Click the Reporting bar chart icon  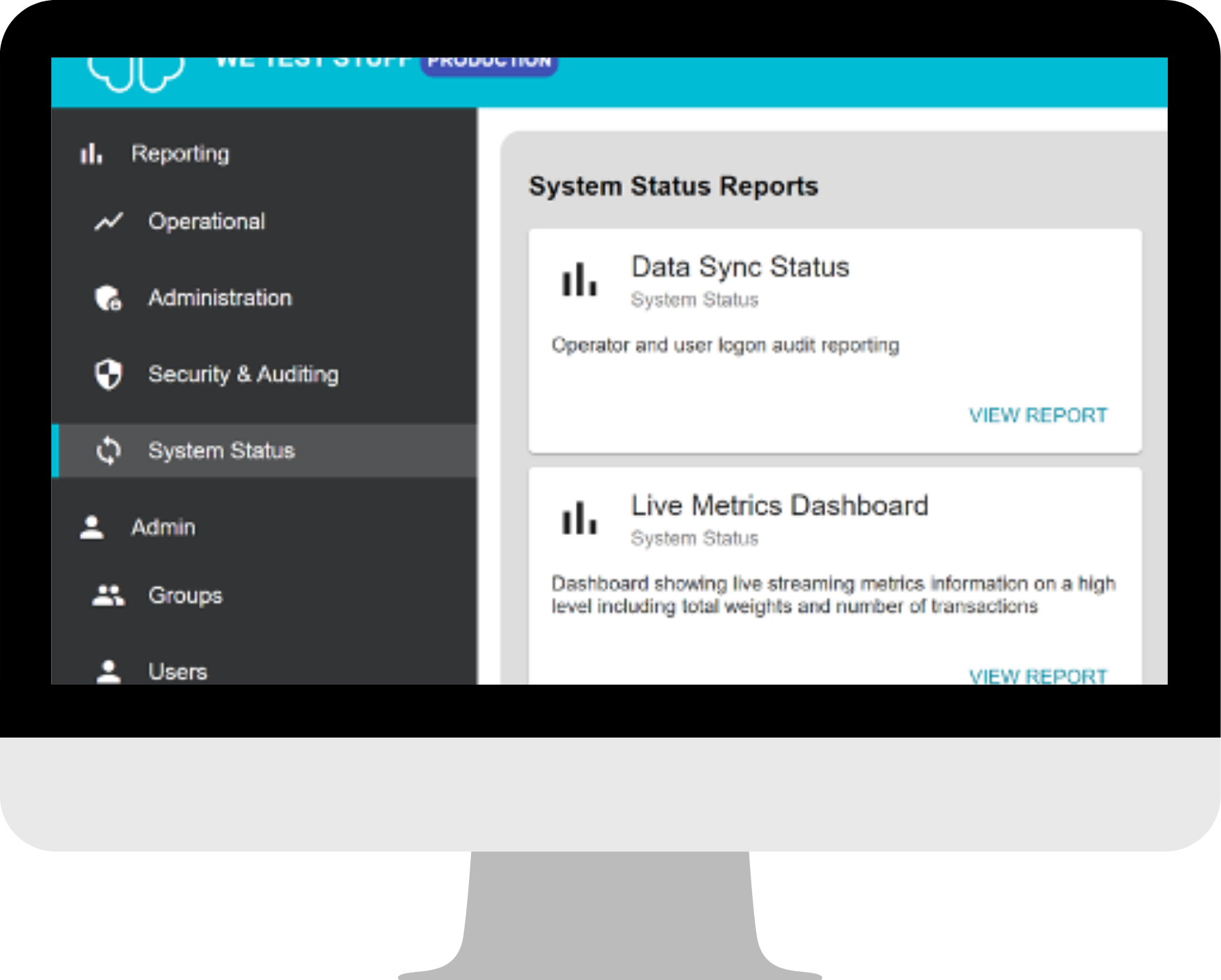coord(91,154)
